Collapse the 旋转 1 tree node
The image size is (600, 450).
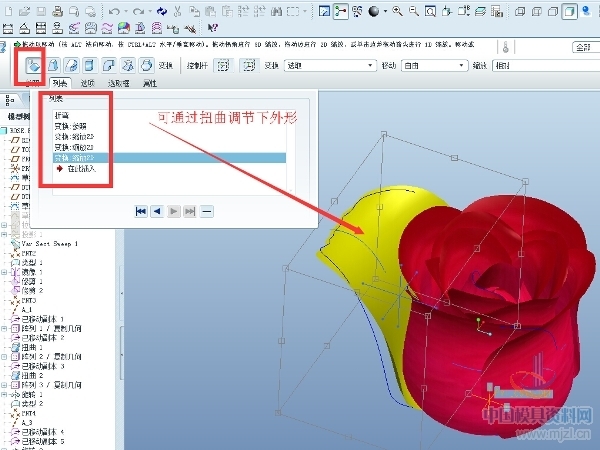coord(4,394)
